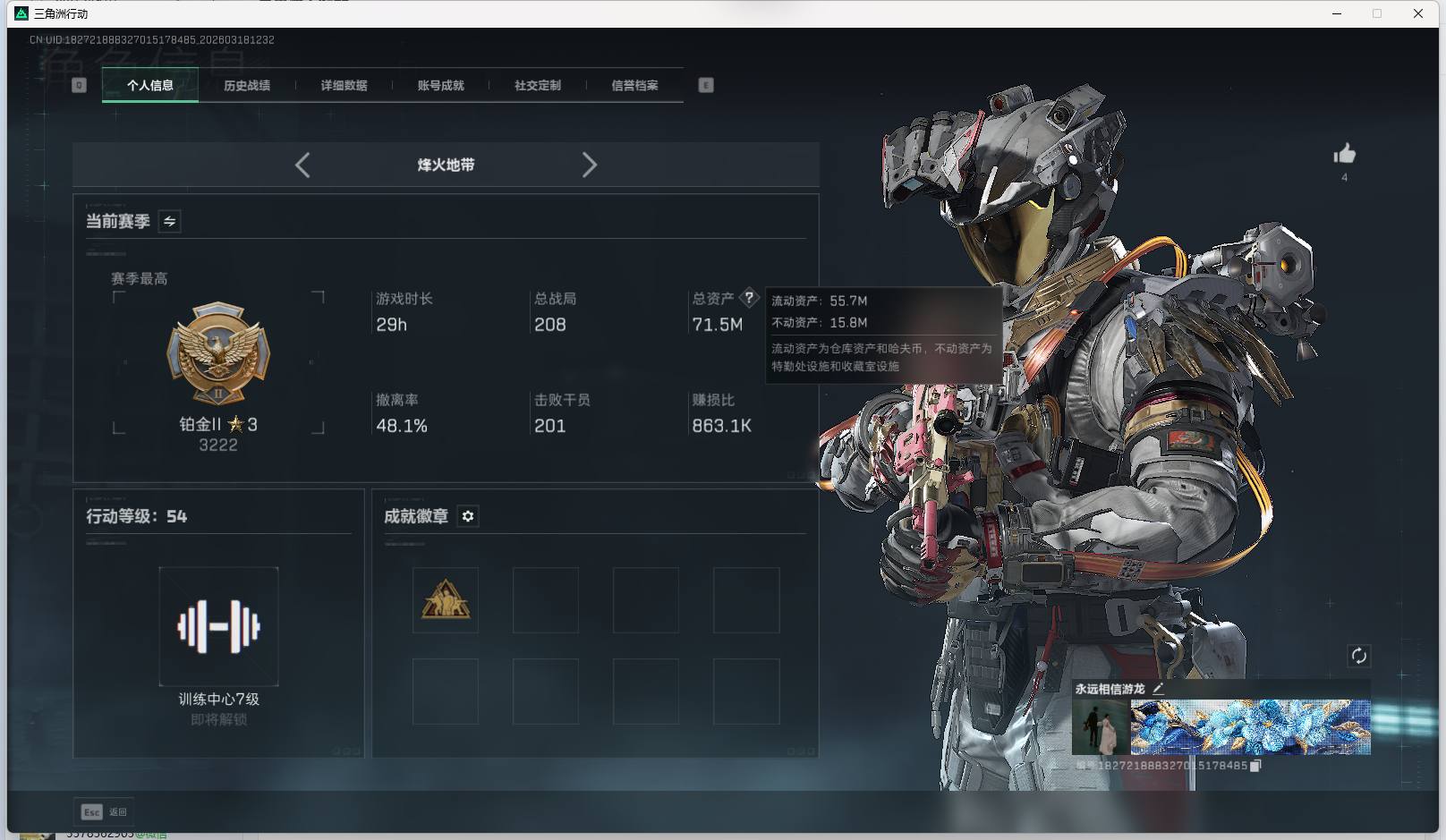Screen dimensions: 1446x840
Task: Go to next game mode with right arrow
Action: 589,165
